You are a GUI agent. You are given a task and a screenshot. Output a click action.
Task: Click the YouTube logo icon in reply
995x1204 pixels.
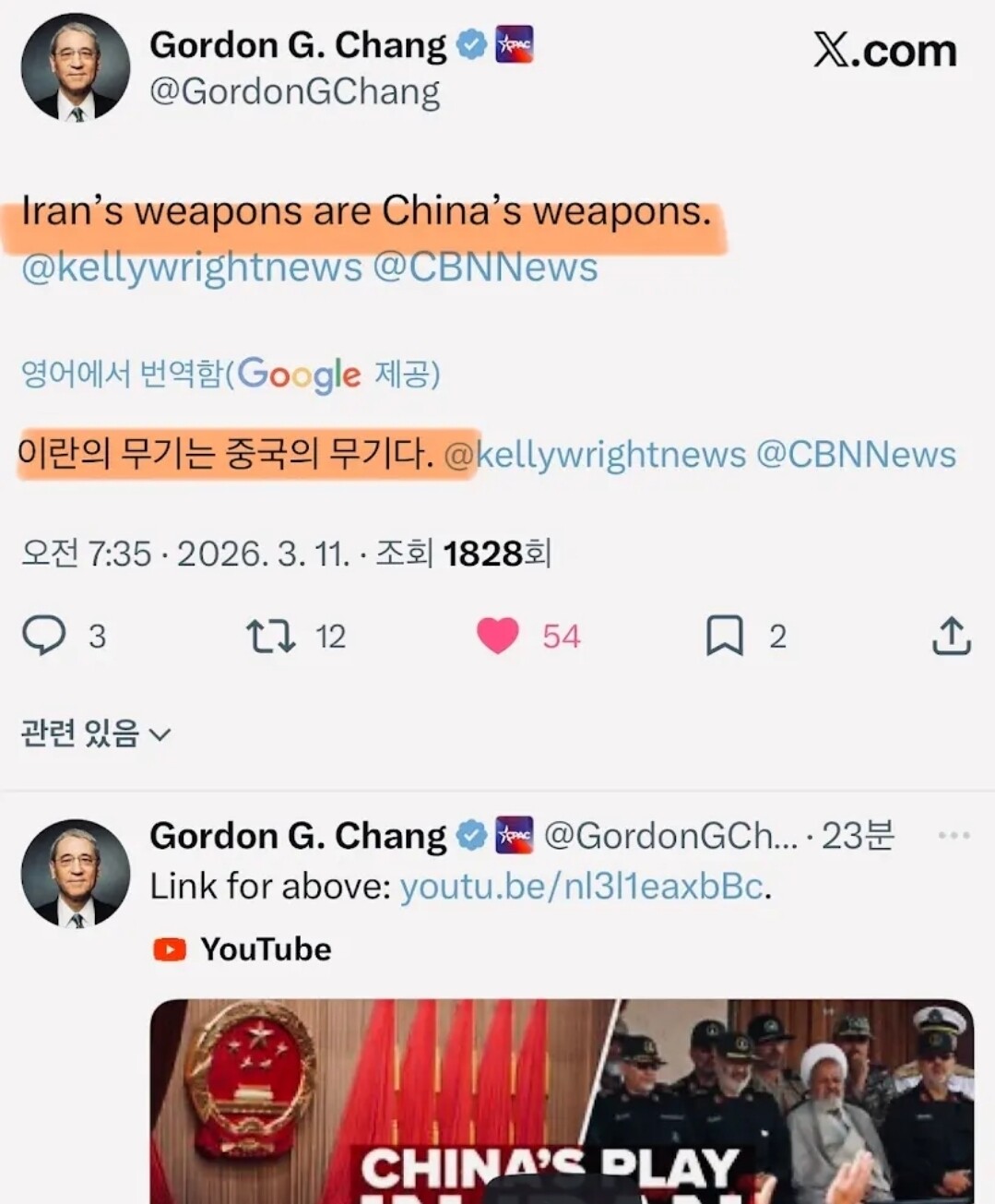[170, 948]
